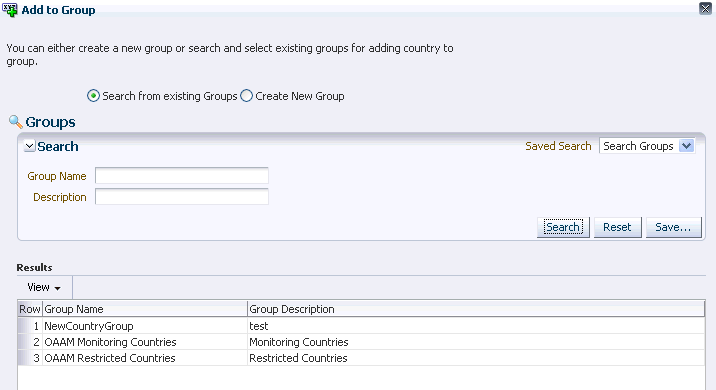Click the Add to Group dialog icon
The image size is (716, 390).
pos(10,10)
